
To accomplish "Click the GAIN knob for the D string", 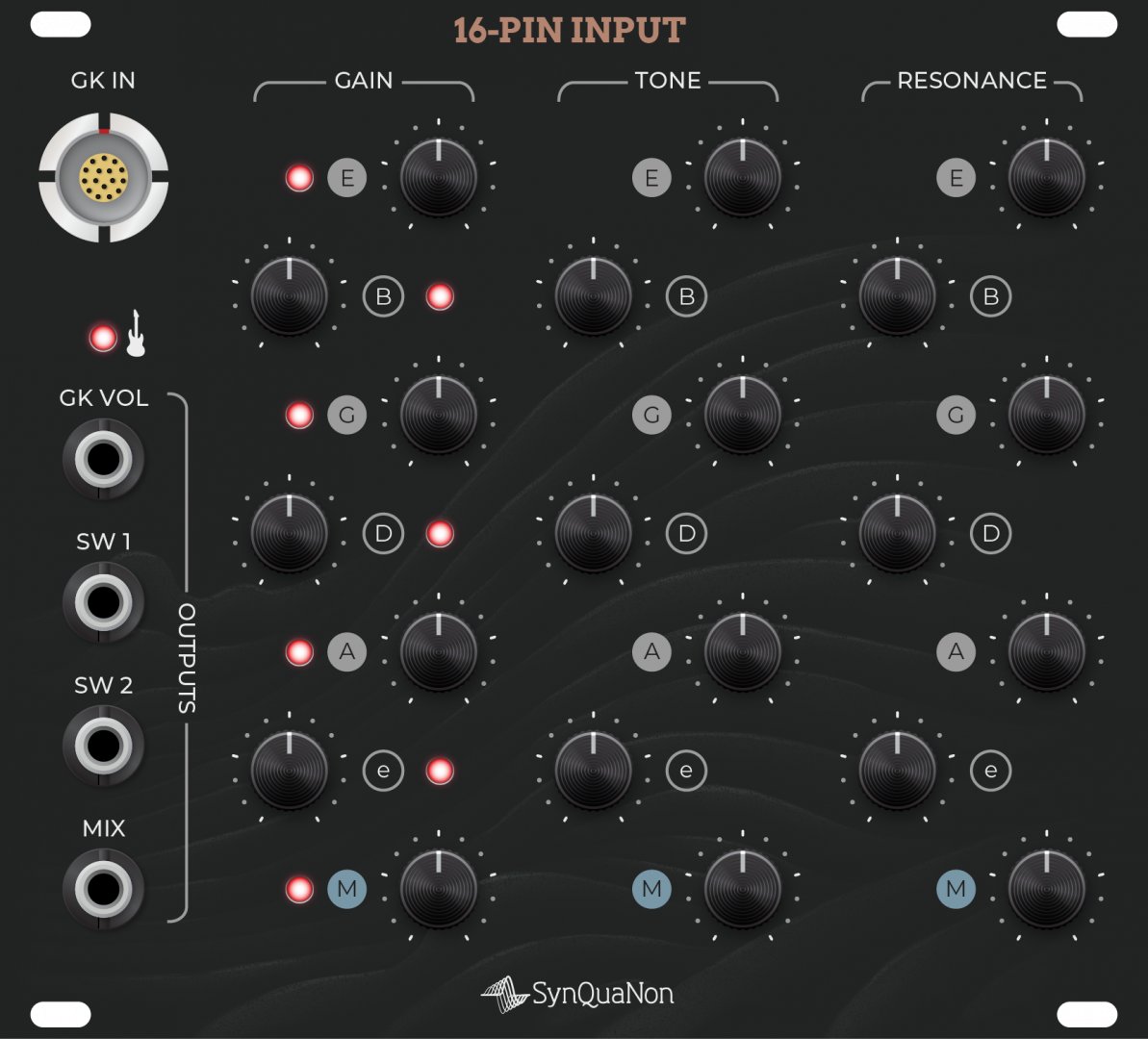I will point(290,534).
